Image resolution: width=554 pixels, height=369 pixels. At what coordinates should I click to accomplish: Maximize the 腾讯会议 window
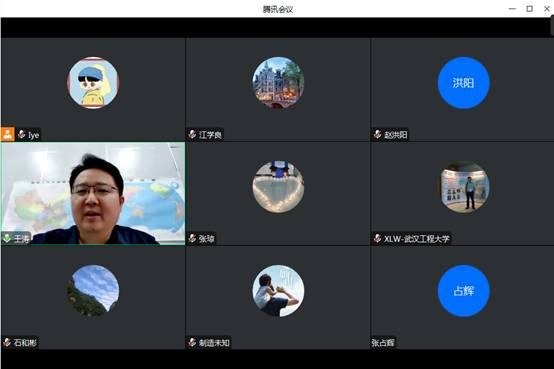tap(530, 8)
